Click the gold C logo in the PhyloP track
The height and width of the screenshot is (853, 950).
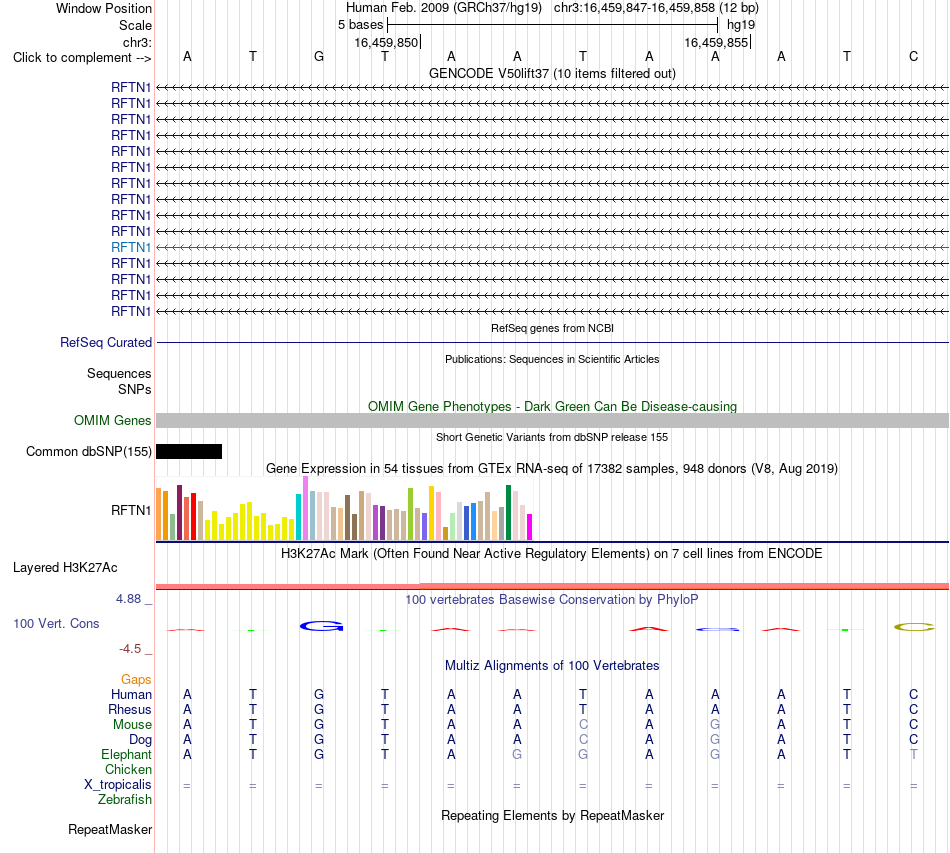coord(914,627)
